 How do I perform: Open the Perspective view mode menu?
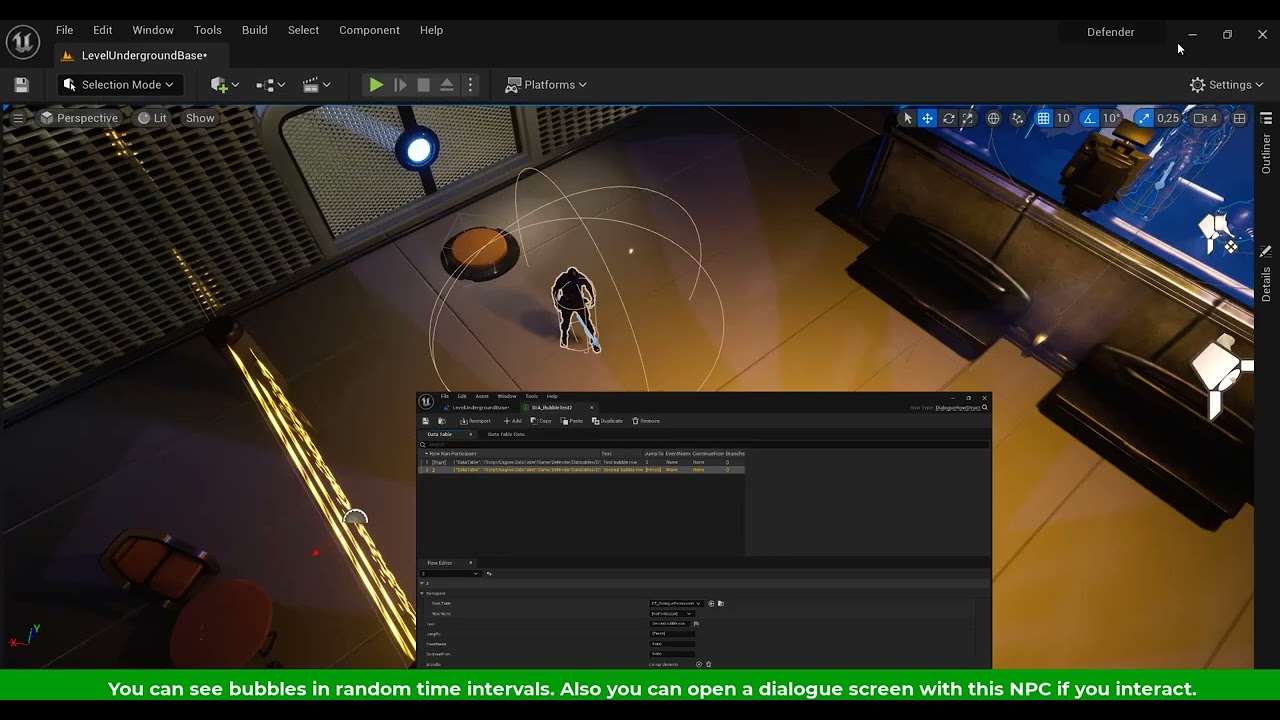click(x=79, y=118)
